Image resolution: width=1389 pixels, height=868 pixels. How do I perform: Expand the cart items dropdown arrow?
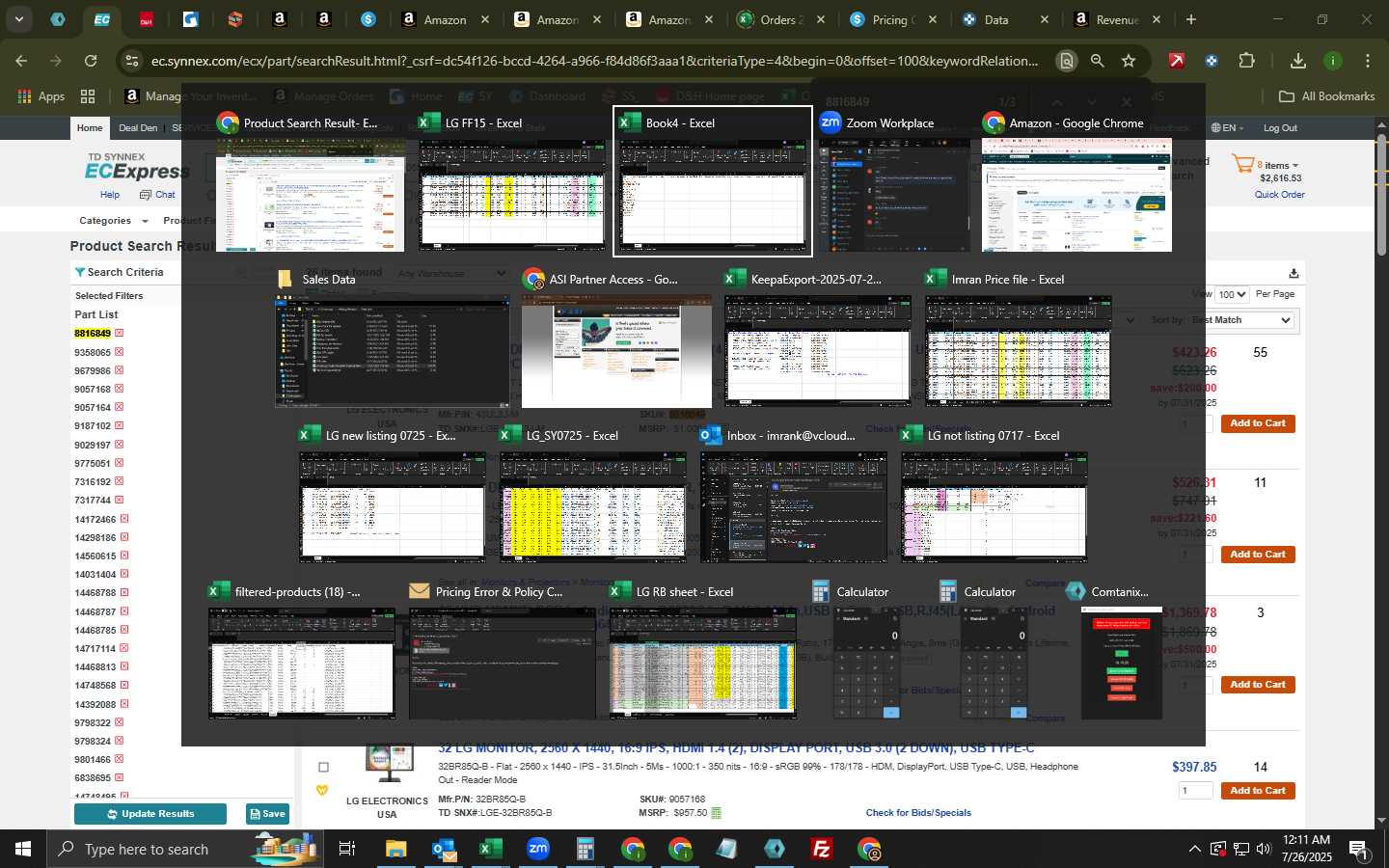[x=1295, y=166]
